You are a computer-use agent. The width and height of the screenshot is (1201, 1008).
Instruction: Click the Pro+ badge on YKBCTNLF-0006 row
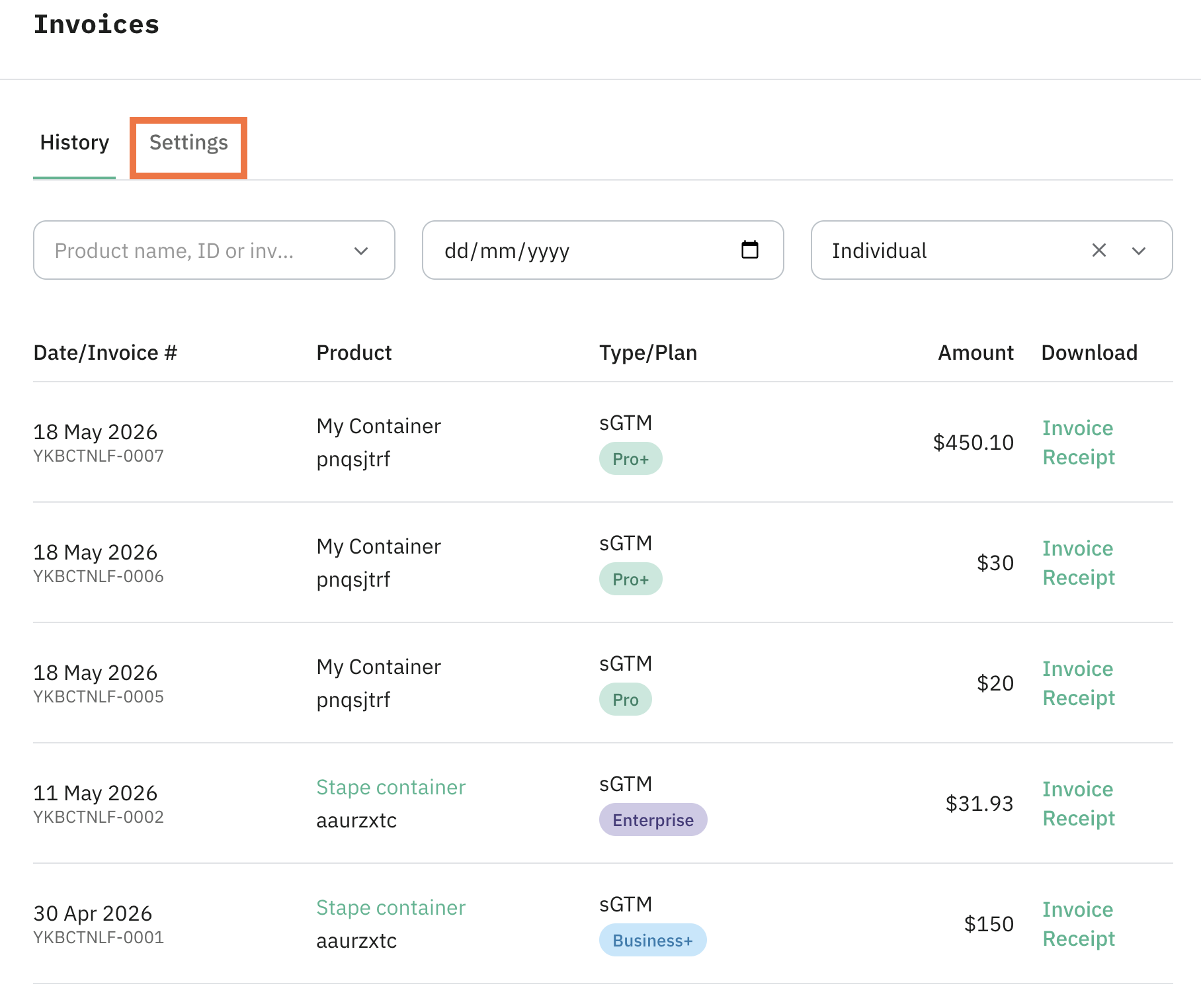(631, 579)
